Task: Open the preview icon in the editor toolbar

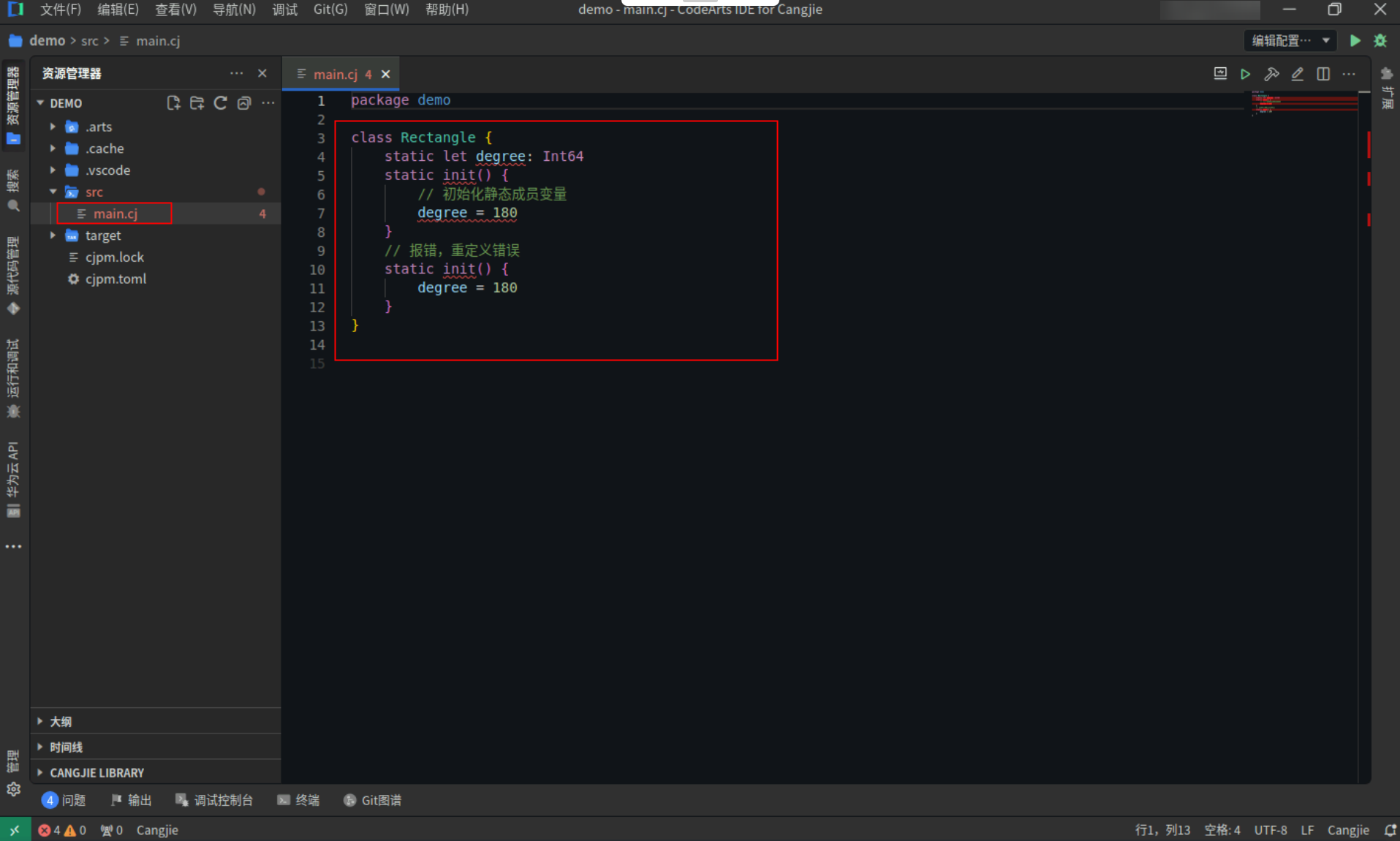Action: pyautogui.click(x=1220, y=74)
